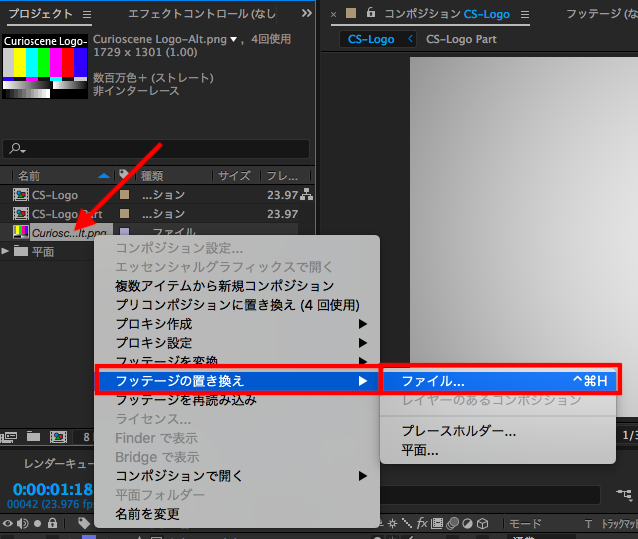Click the back arrow beside CS-Logo breadcrumb
The width and height of the screenshot is (638, 539).
(410, 39)
